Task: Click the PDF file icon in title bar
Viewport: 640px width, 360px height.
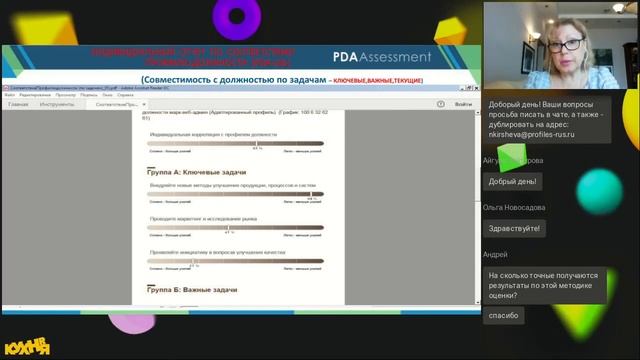Action: [6, 88]
